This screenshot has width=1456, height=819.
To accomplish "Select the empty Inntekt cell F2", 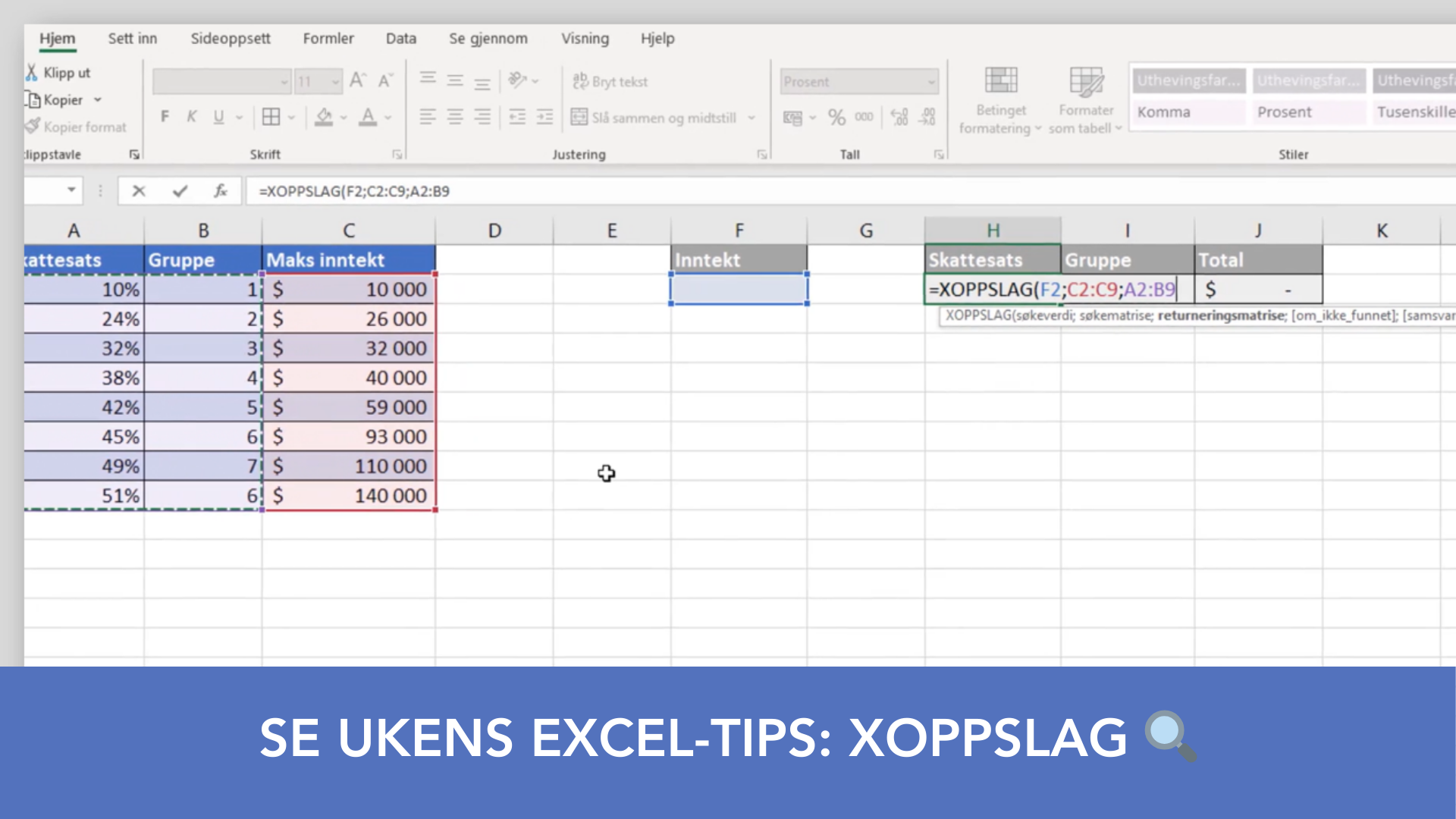I will pos(739,289).
